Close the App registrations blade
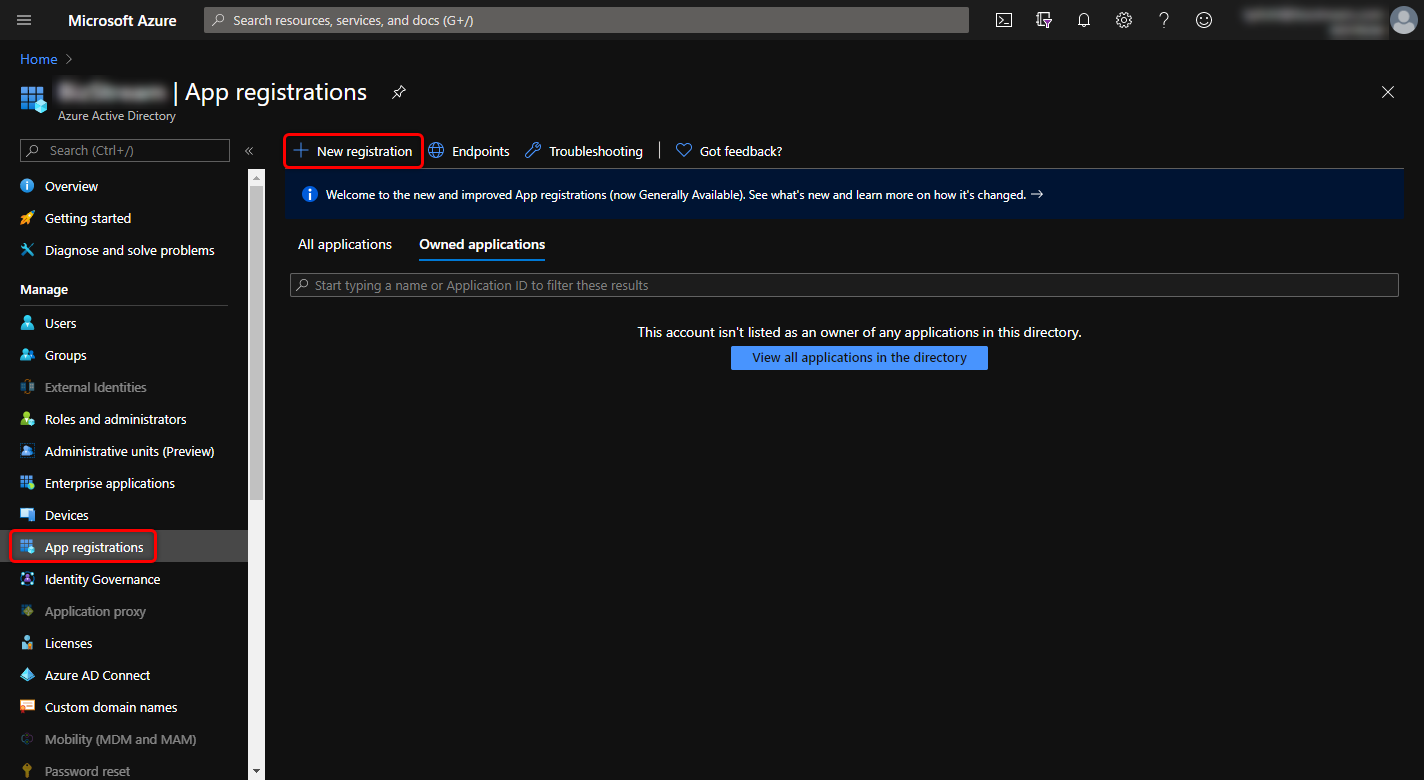The width and height of the screenshot is (1424, 780). tap(1388, 92)
